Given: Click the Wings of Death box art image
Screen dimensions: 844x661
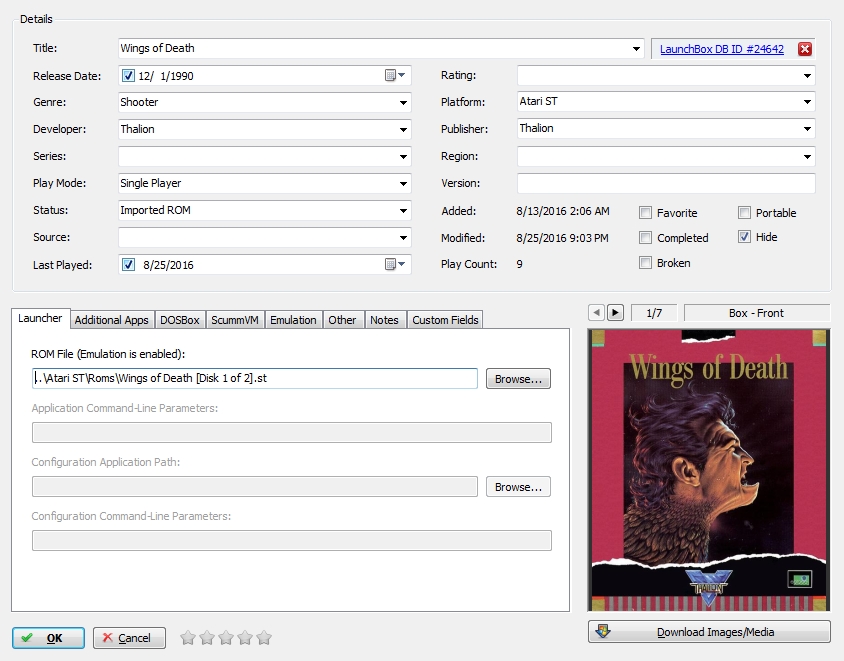Looking at the screenshot, I should 709,470.
